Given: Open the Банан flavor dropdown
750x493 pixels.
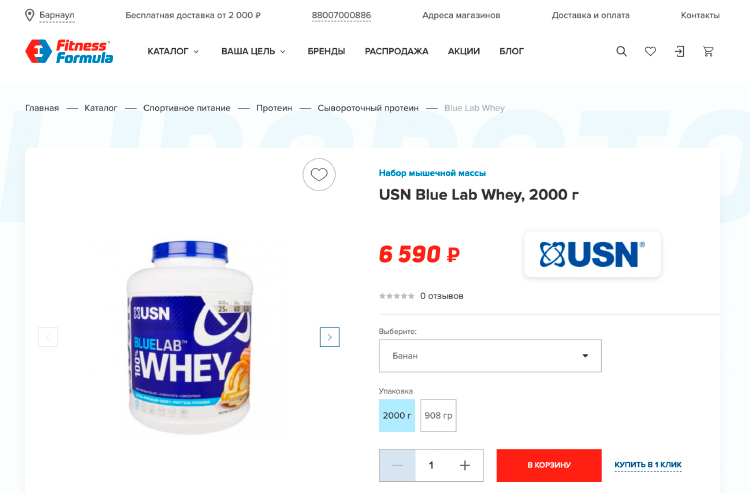Looking at the screenshot, I should click(490, 356).
